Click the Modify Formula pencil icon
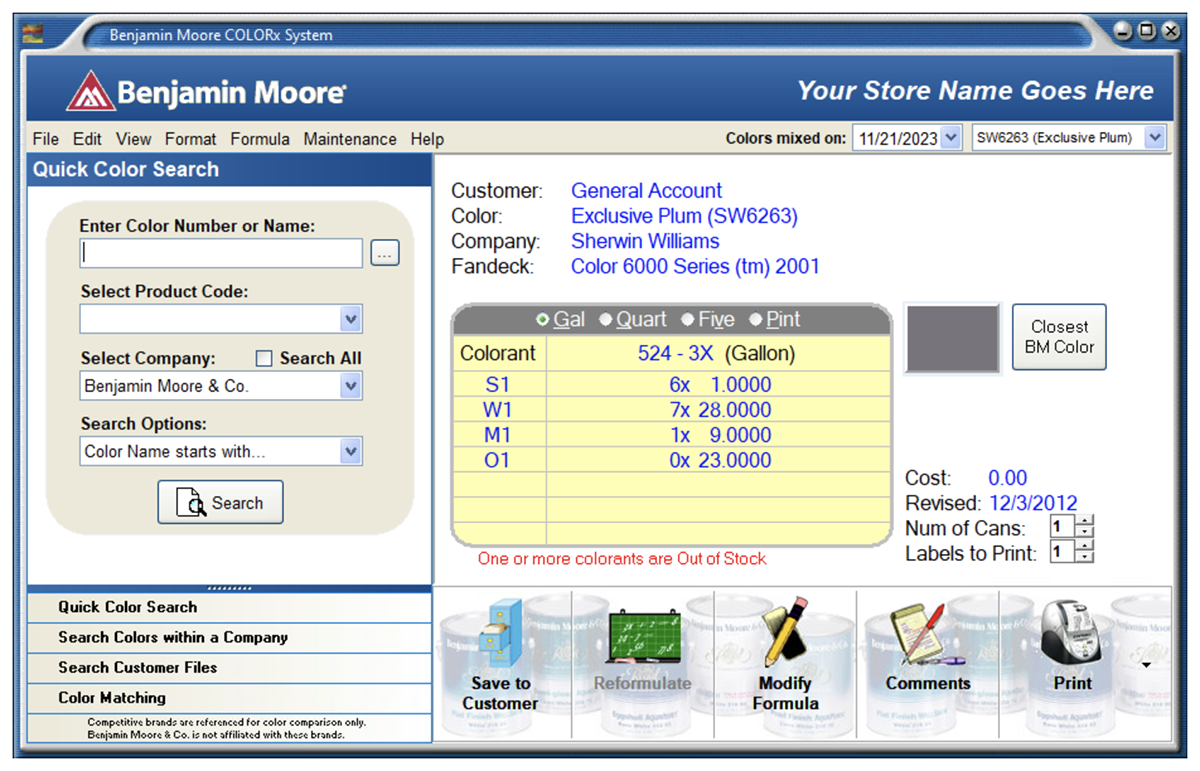This screenshot has height=771, width=1200. tap(786, 632)
